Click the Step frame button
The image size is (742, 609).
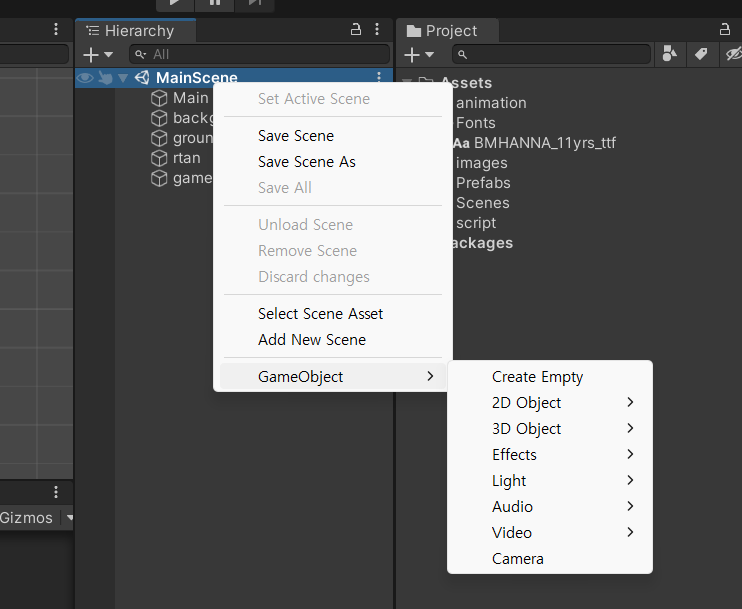tap(255, 3)
